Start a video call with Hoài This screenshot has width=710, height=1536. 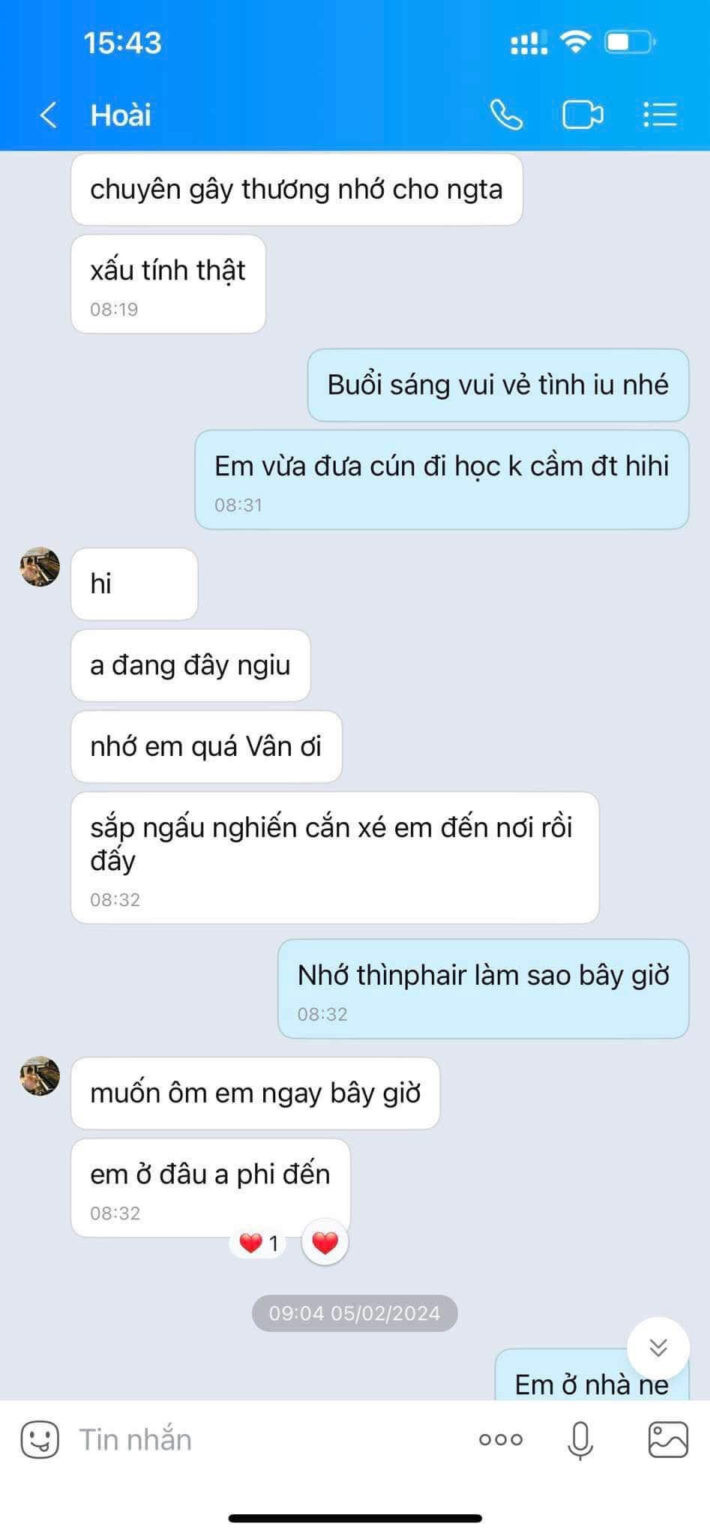point(583,115)
